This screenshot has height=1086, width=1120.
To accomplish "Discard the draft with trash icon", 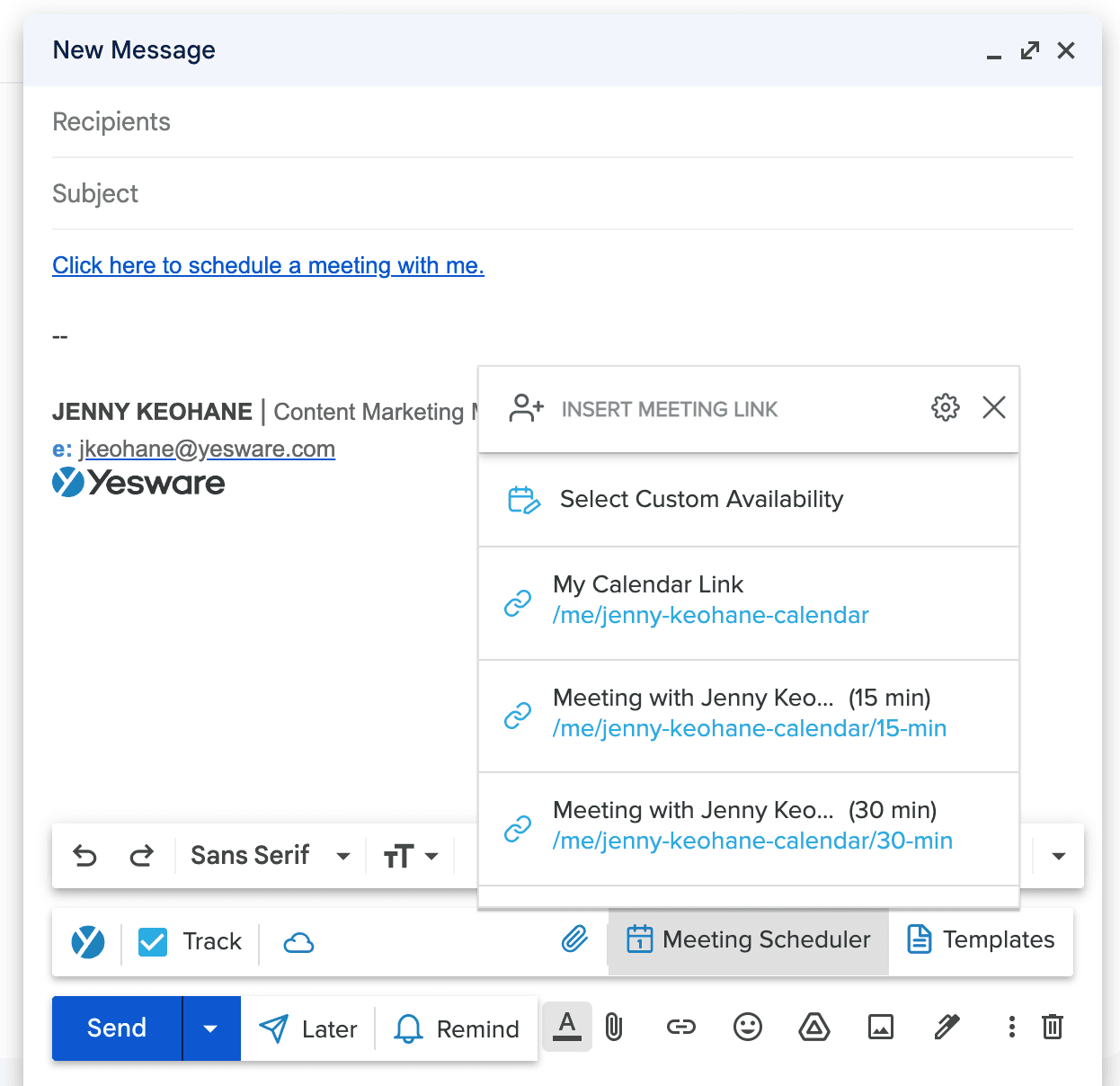I will coord(1052,1027).
